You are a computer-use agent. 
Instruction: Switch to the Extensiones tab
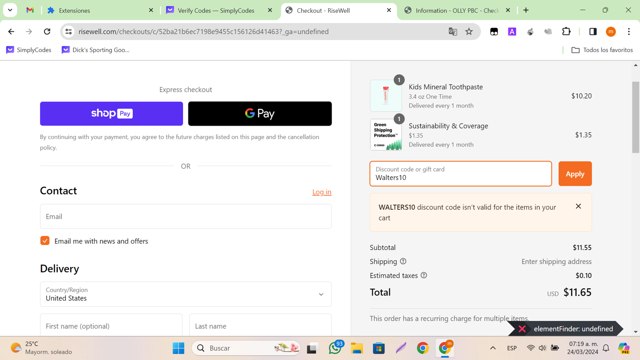pos(100,10)
